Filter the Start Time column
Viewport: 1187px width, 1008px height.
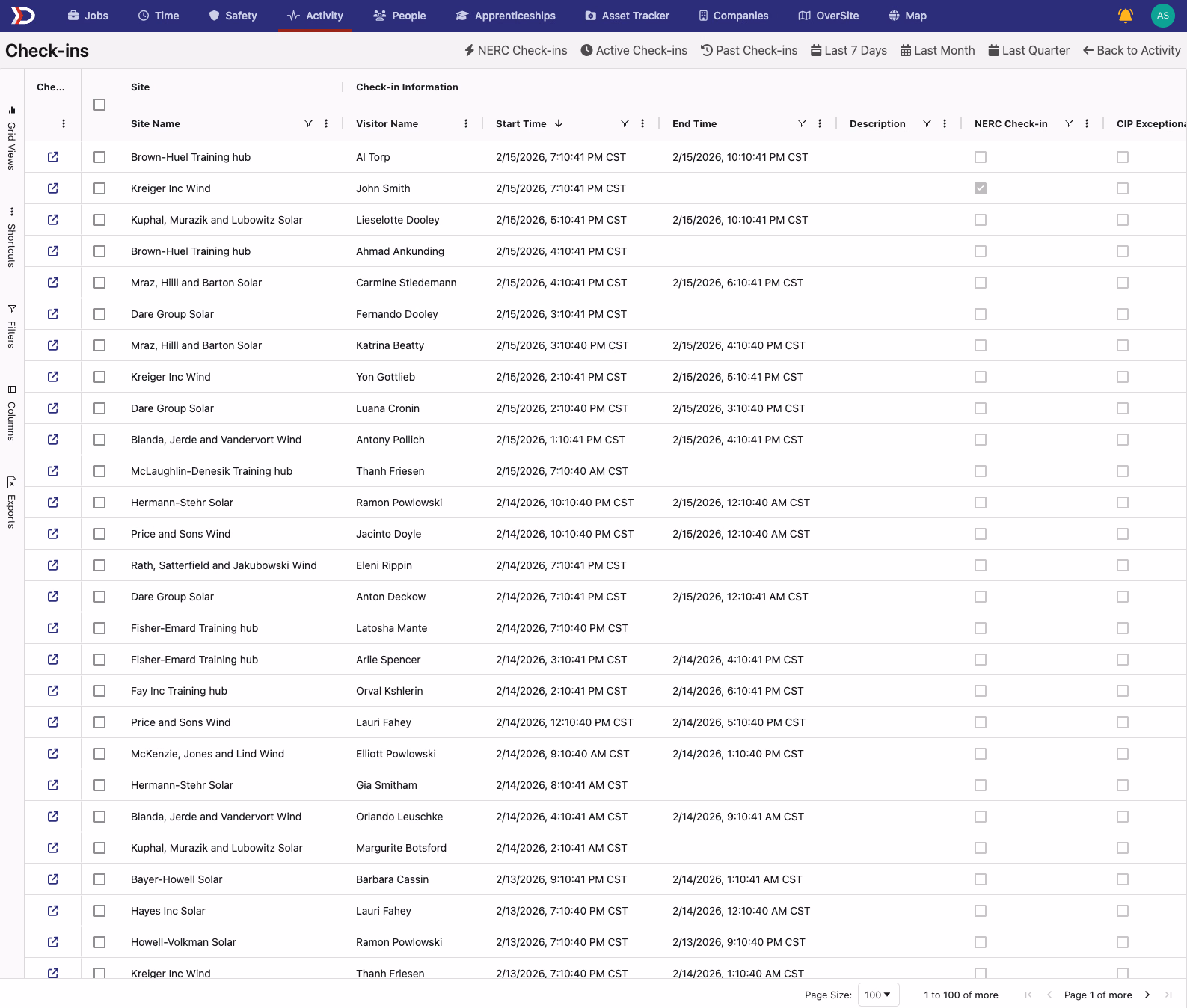625,123
